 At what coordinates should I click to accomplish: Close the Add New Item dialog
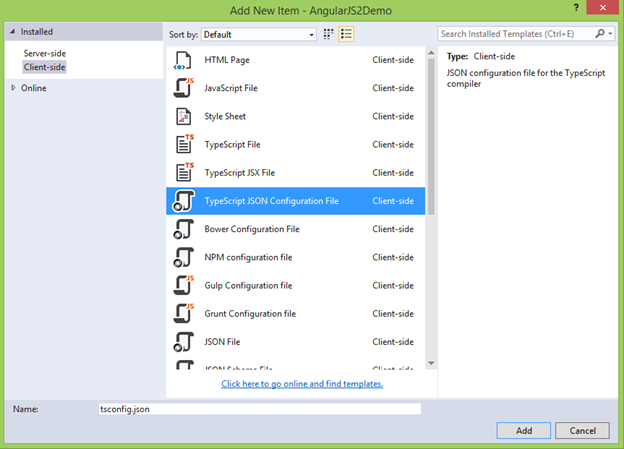[603, 8]
